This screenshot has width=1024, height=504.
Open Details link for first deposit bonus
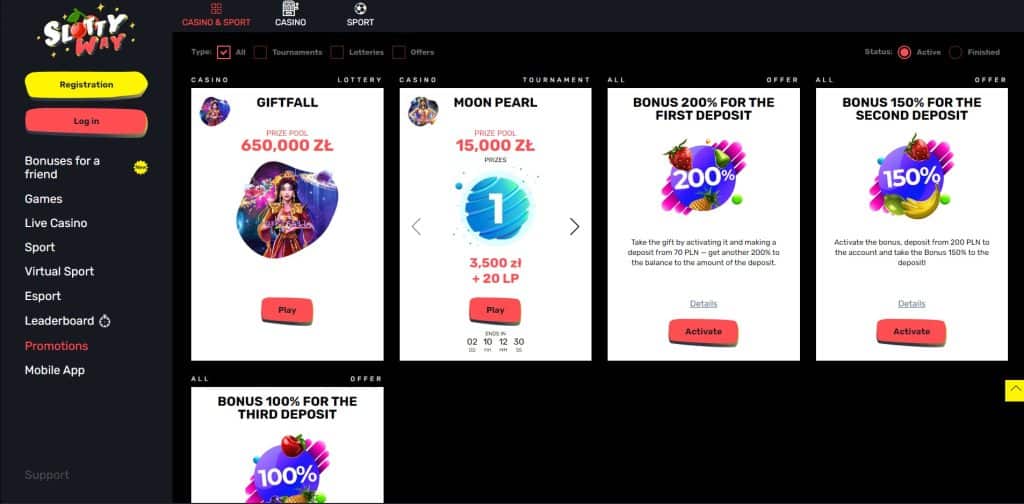click(703, 304)
